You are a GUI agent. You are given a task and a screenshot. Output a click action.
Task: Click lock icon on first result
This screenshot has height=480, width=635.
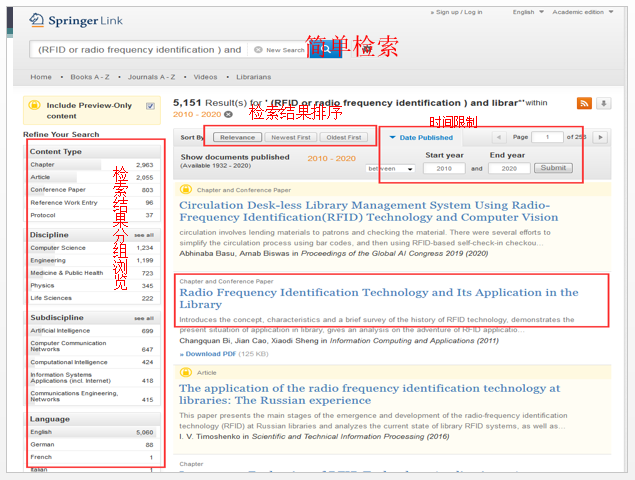(x=185, y=189)
